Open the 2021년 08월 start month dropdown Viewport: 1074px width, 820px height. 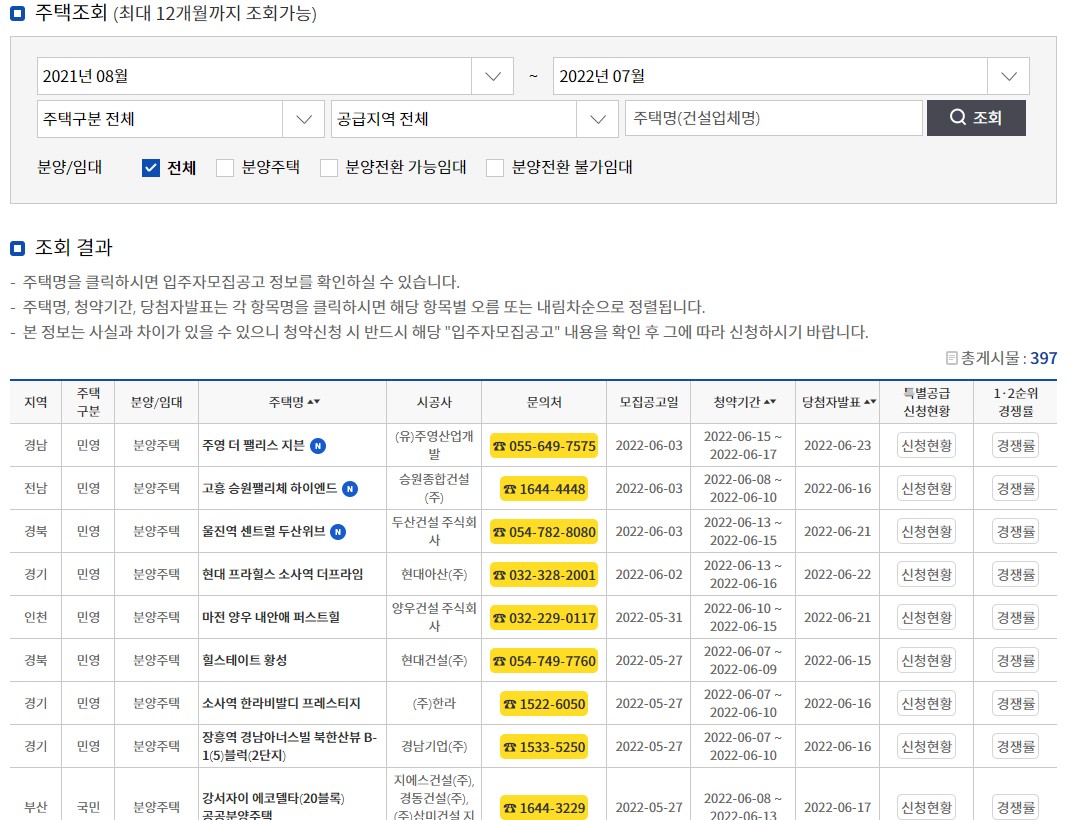[x=275, y=76]
